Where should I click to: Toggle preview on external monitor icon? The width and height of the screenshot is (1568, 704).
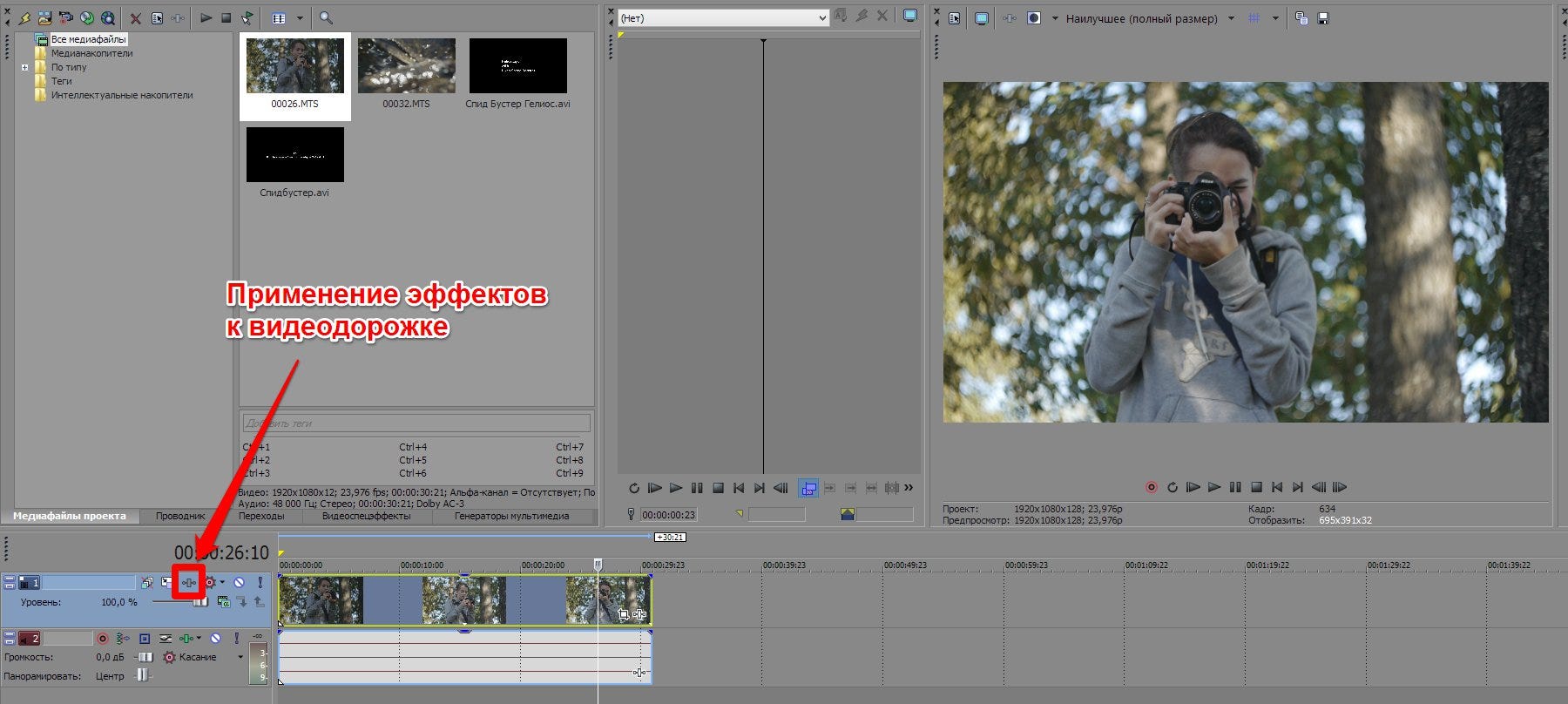pyautogui.click(x=982, y=18)
